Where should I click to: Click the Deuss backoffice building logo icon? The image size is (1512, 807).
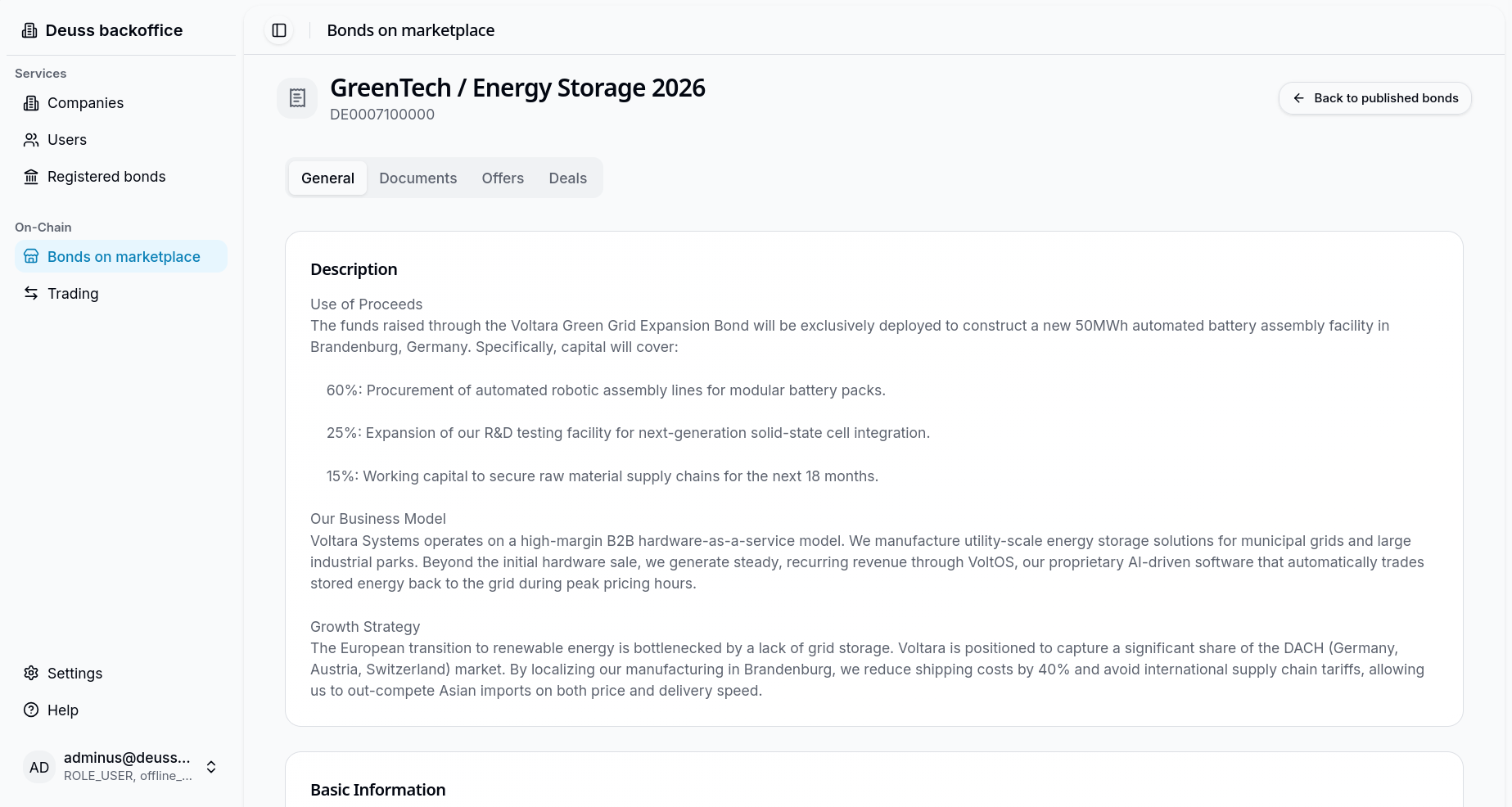[x=29, y=30]
